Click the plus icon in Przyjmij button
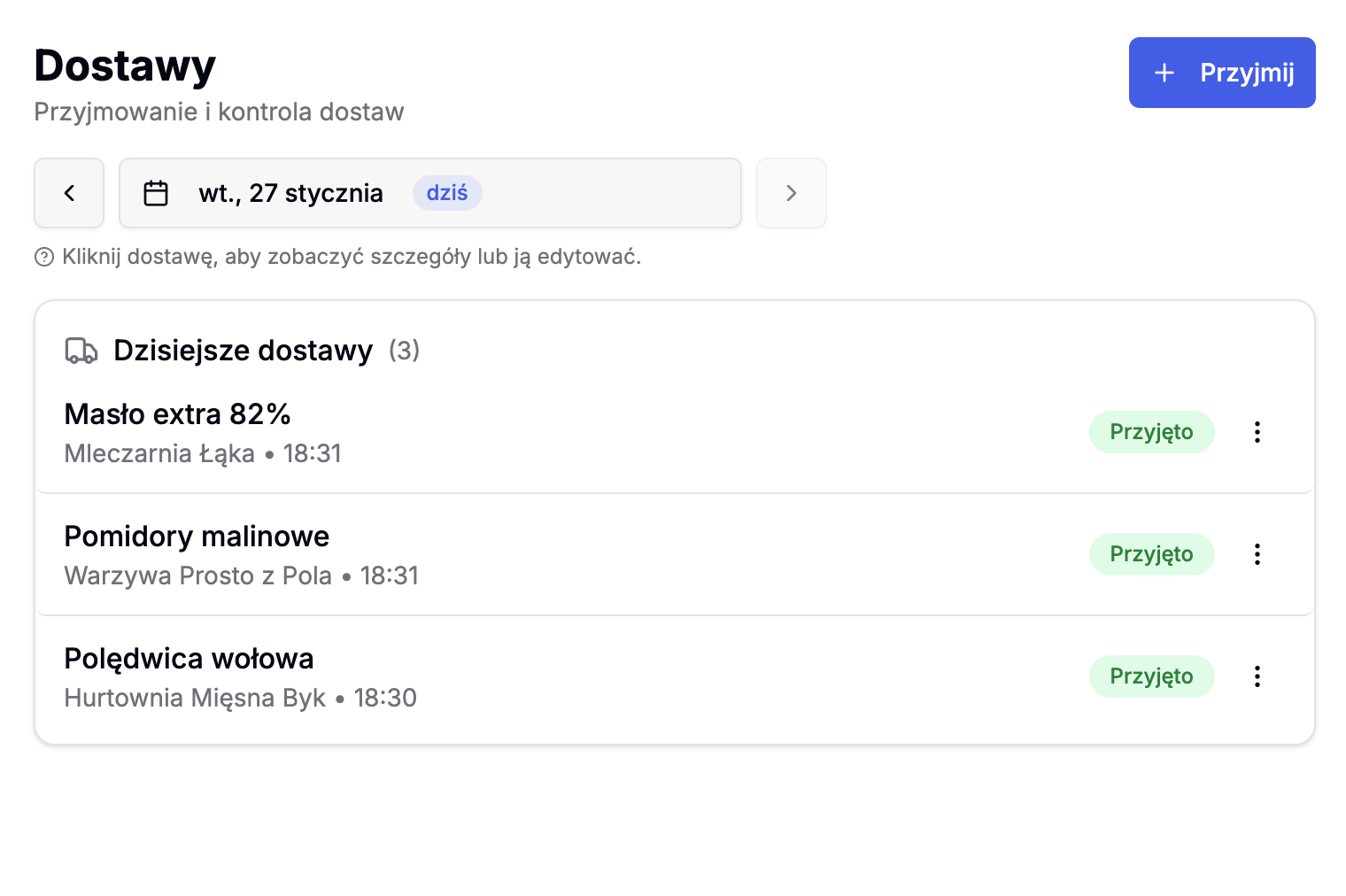Viewport: 1346px width, 896px height. click(1164, 73)
